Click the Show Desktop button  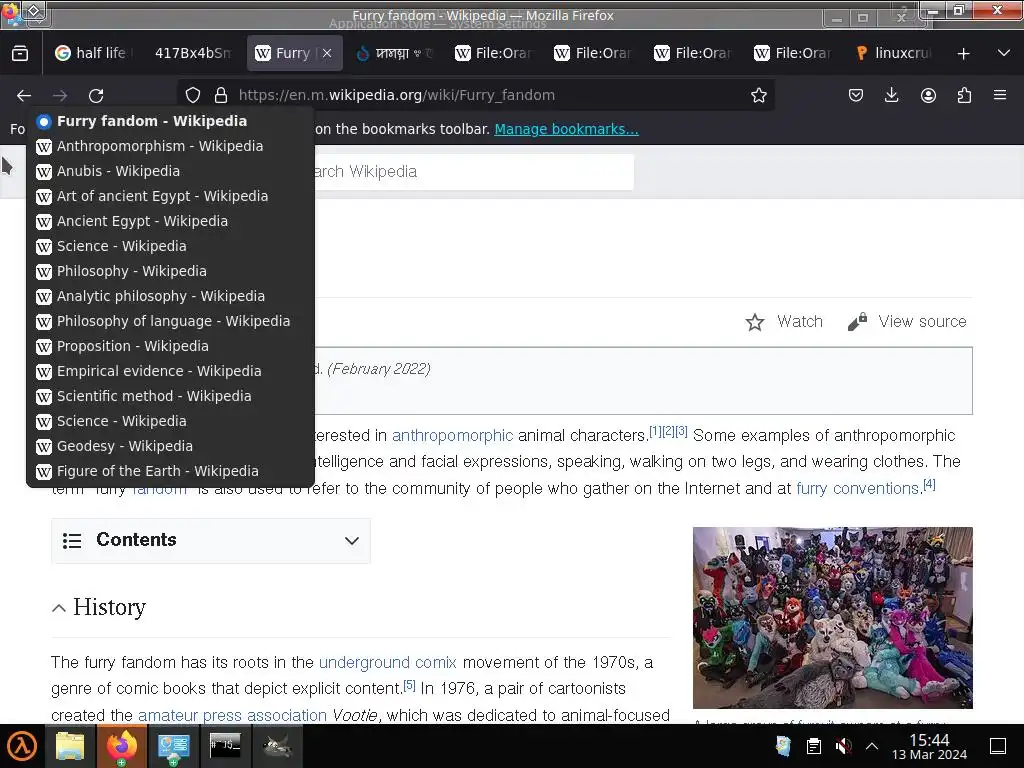pos(998,746)
